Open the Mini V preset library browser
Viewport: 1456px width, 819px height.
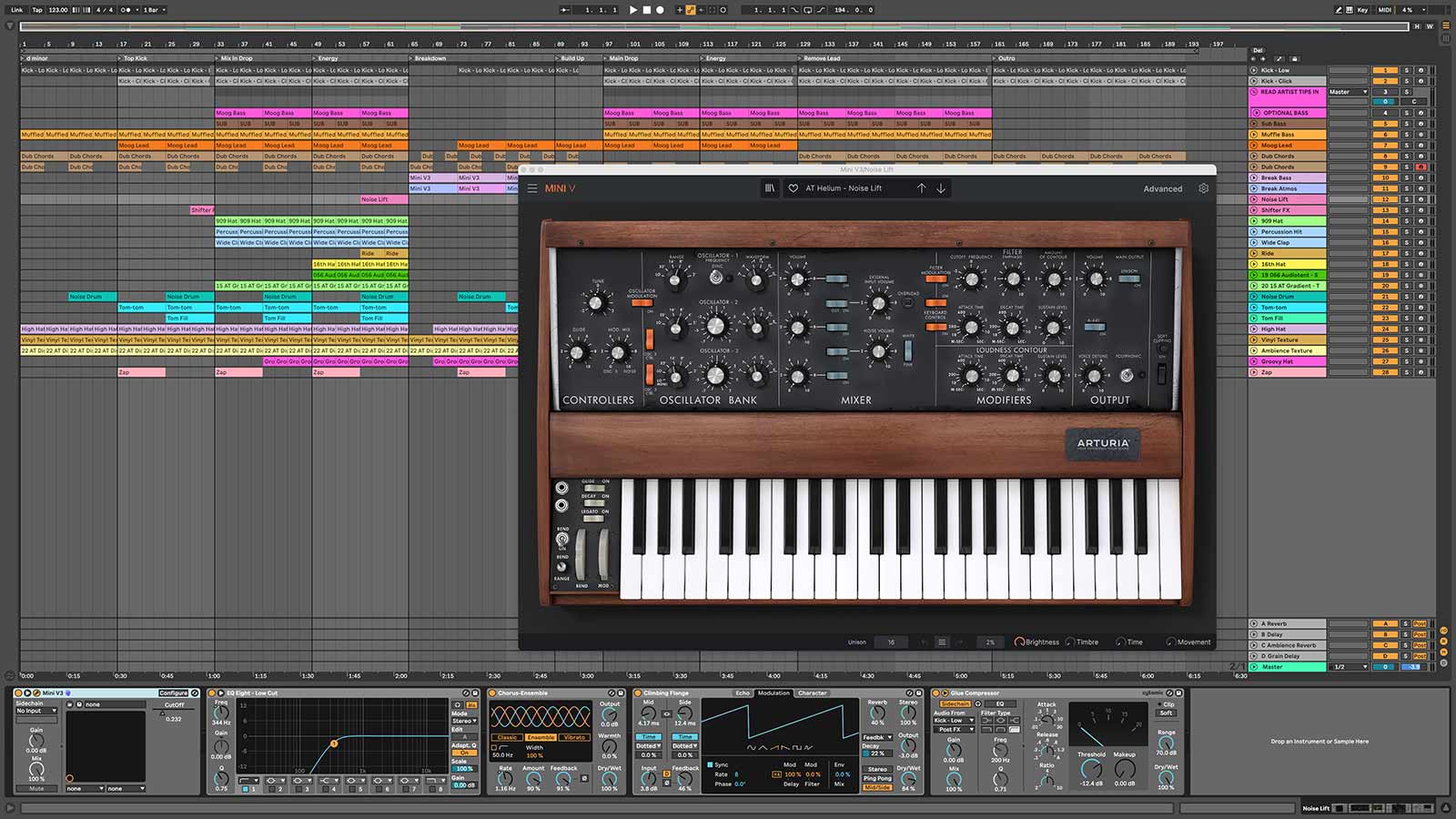[769, 188]
